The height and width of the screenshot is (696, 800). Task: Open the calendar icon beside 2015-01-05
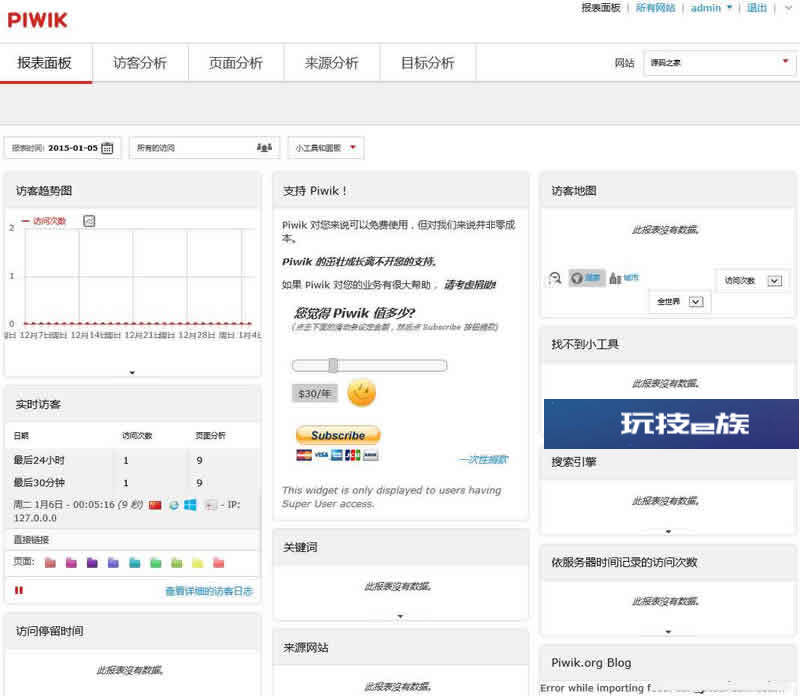pyautogui.click(x=107, y=148)
